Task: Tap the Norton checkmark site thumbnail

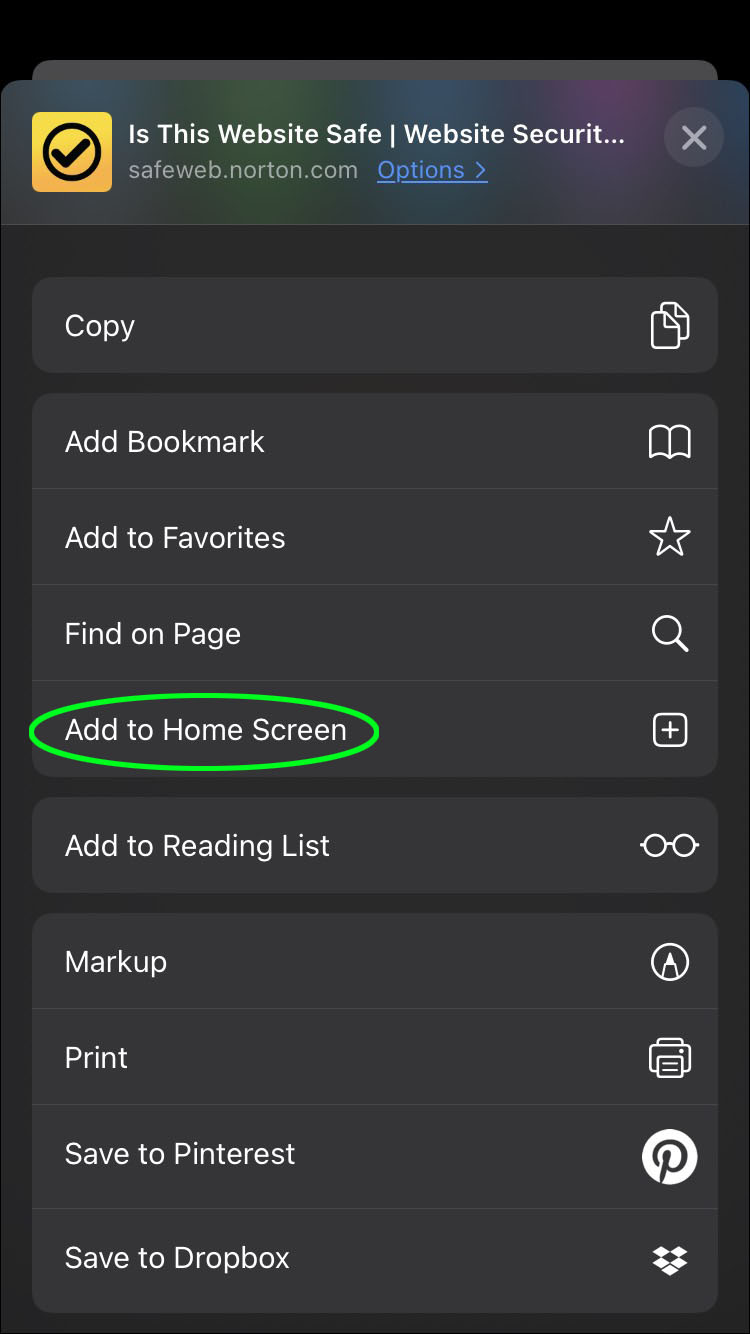Action: click(x=72, y=151)
